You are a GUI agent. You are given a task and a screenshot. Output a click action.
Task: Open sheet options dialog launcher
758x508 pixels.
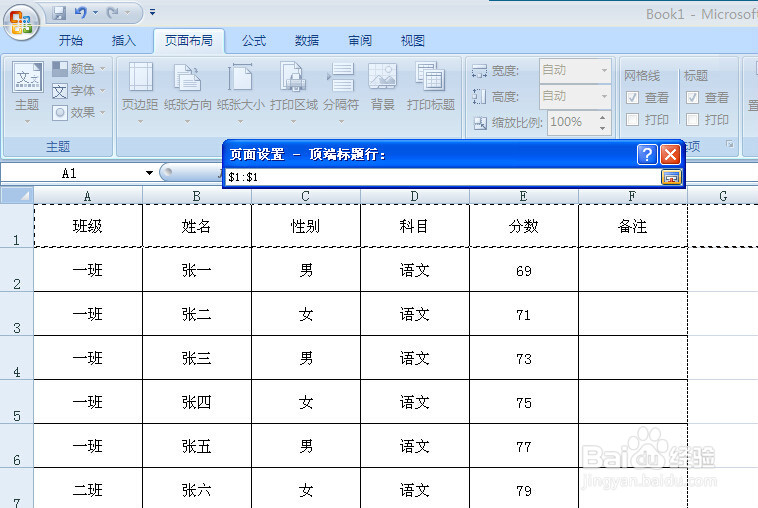729,144
